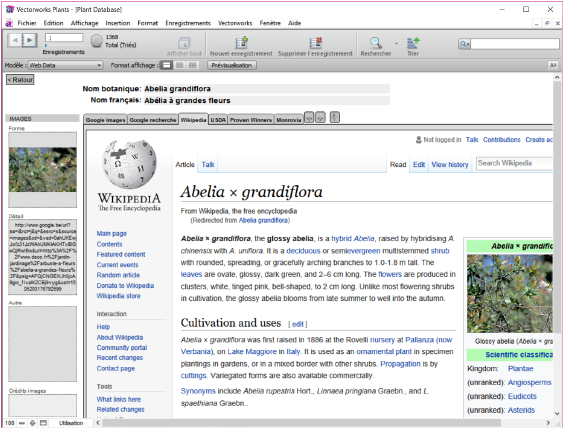The image size is (564, 430).
Task: Switch to the Monrovia tab
Action: point(288,120)
